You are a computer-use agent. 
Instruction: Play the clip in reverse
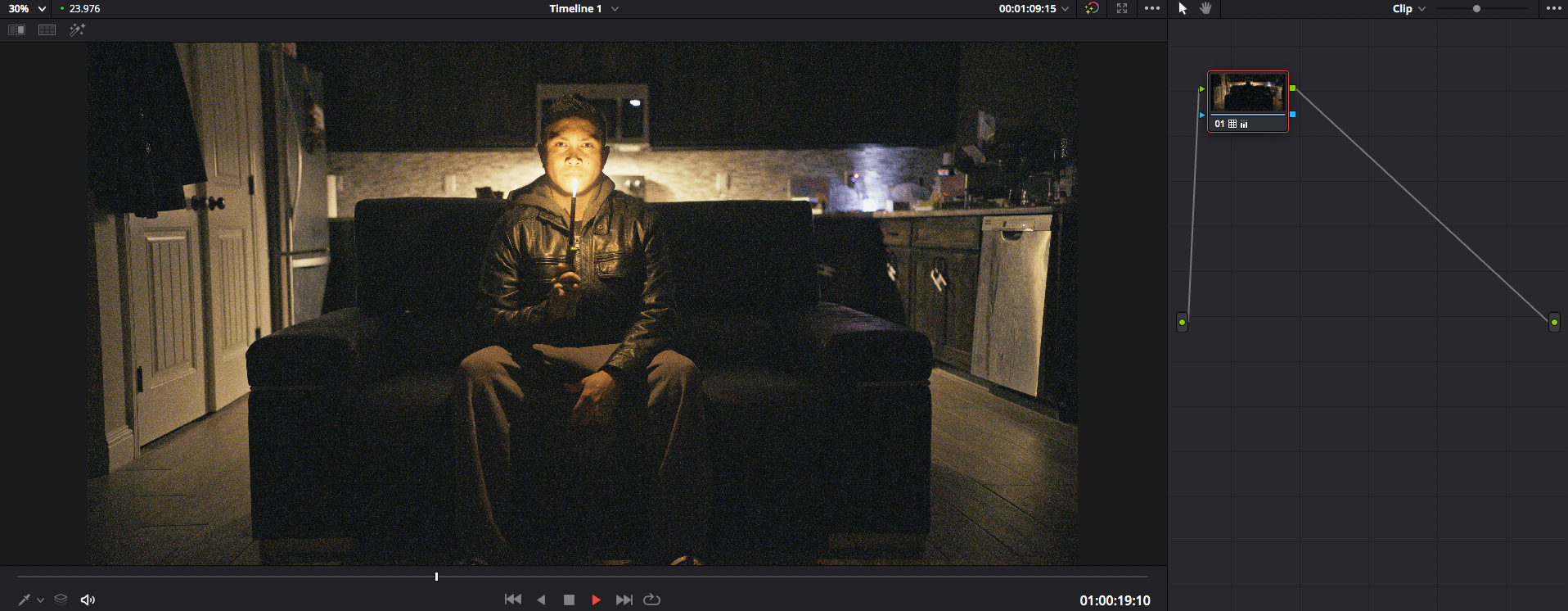click(541, 600)
